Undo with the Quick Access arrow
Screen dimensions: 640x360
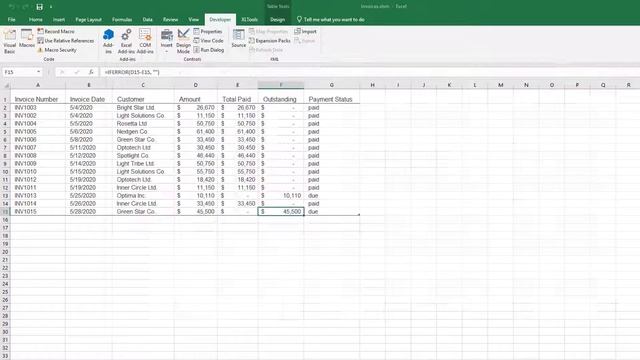point(12,7)
